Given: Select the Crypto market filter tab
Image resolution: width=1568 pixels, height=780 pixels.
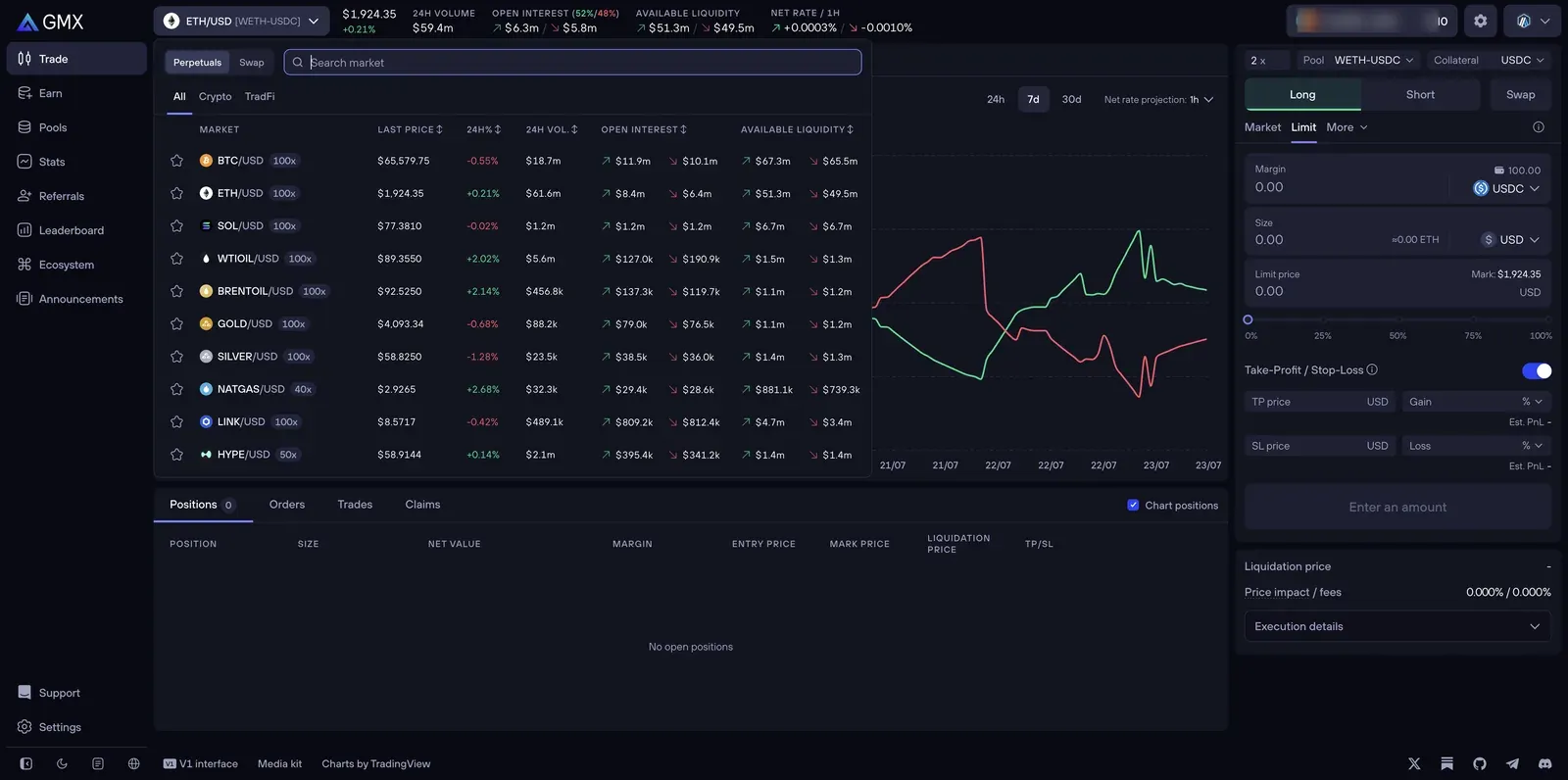Looking at the screenshot, I should coord(215,97).
